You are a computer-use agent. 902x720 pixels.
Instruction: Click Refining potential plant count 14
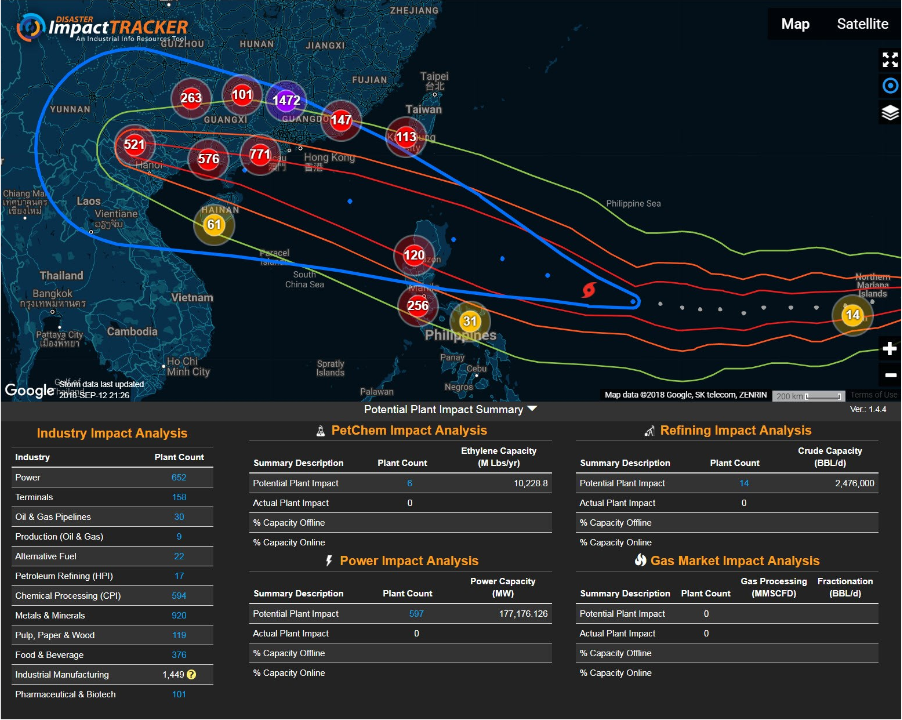coord(744,483)
